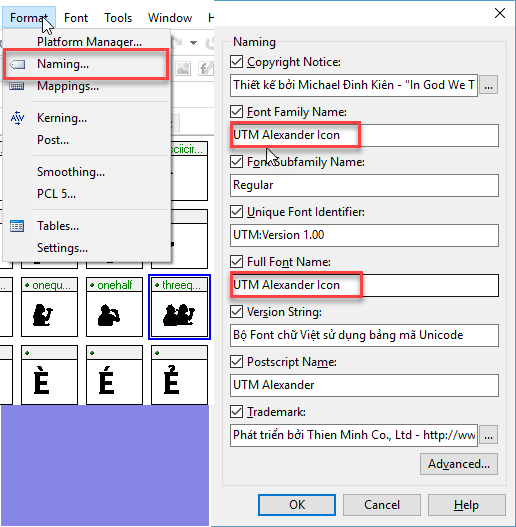Click the Font Subfamily Name field

click(x=364, y=185)
